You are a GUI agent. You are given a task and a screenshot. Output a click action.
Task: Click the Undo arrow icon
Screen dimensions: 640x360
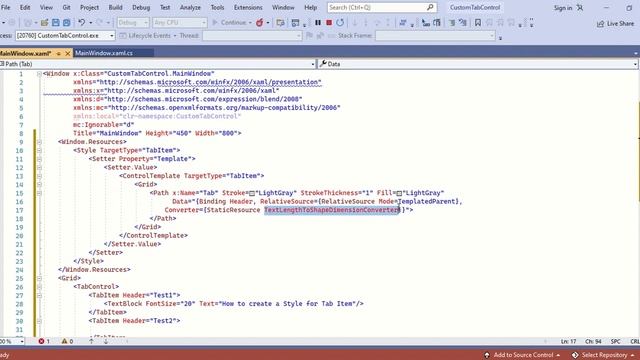(x=82, y=23)
